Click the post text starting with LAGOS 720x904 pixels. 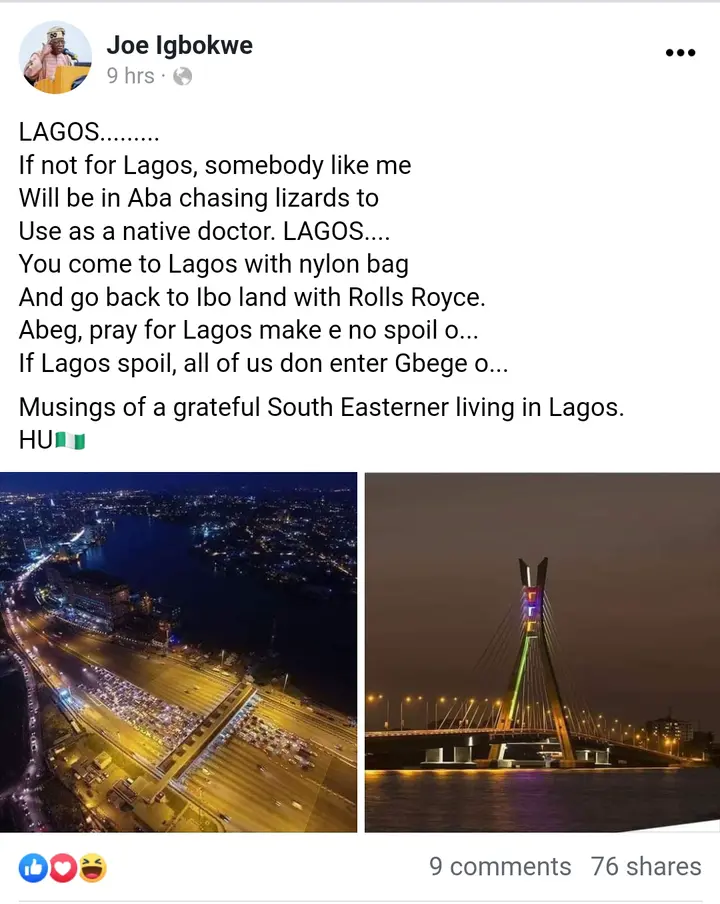click(x=89, y=132)
